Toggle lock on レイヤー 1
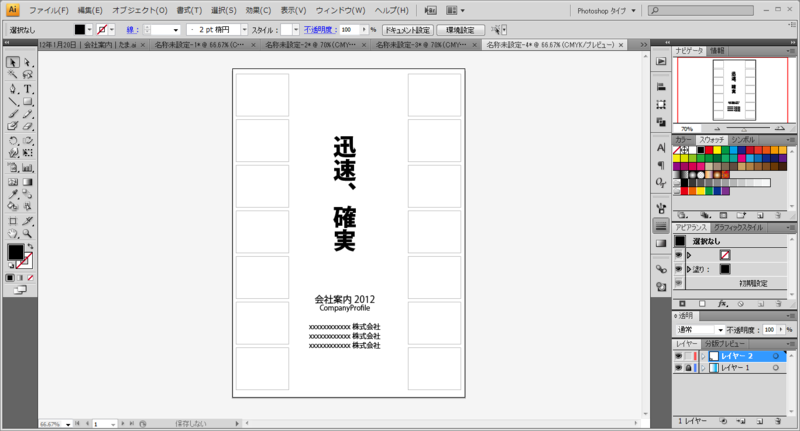Viewport: 800px width, 431px height. click(x=688, y=368)
